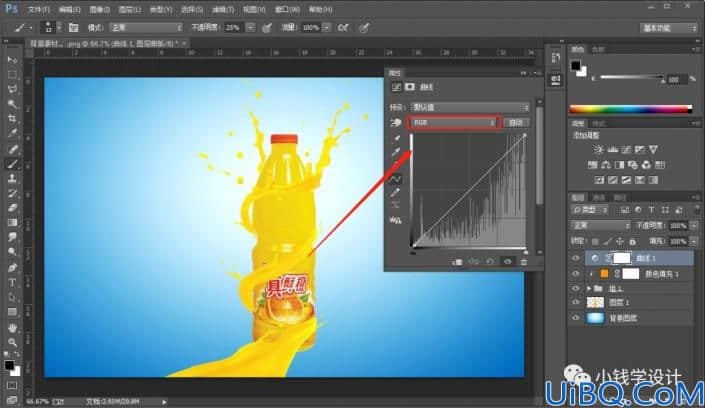Hide the Color Fill 1 layer
This screenshot has width=705, height=408.
coord(576,273)
